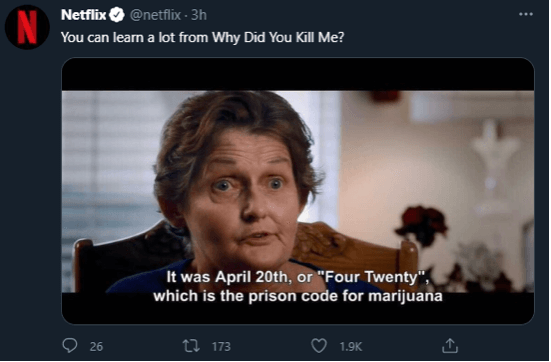Screen dimensions: 551x362
Task: Click the red N logo in the avatar
Action: pyautogui.click(x=27, y=27)
